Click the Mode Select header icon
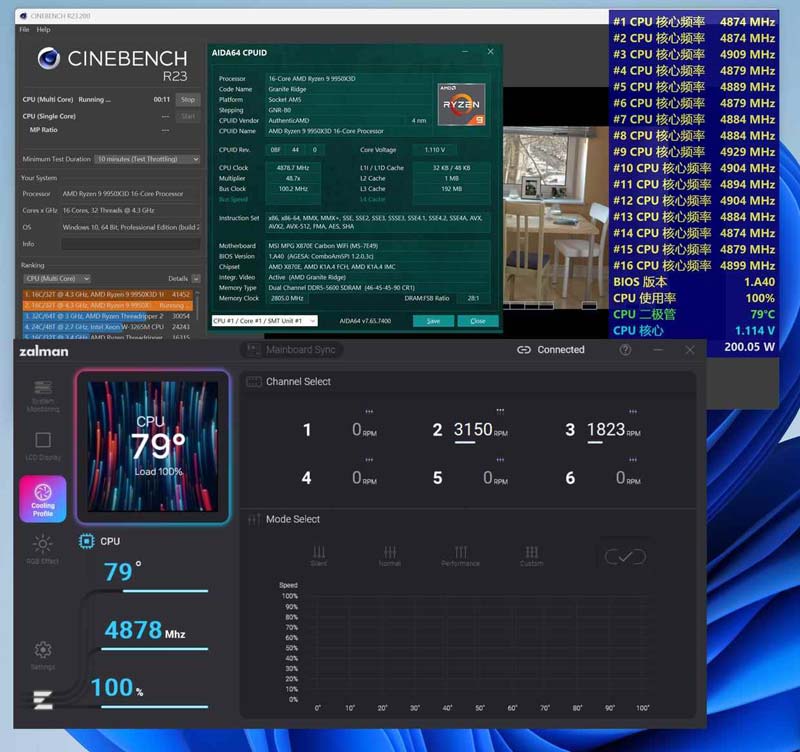 coord(254,519)
